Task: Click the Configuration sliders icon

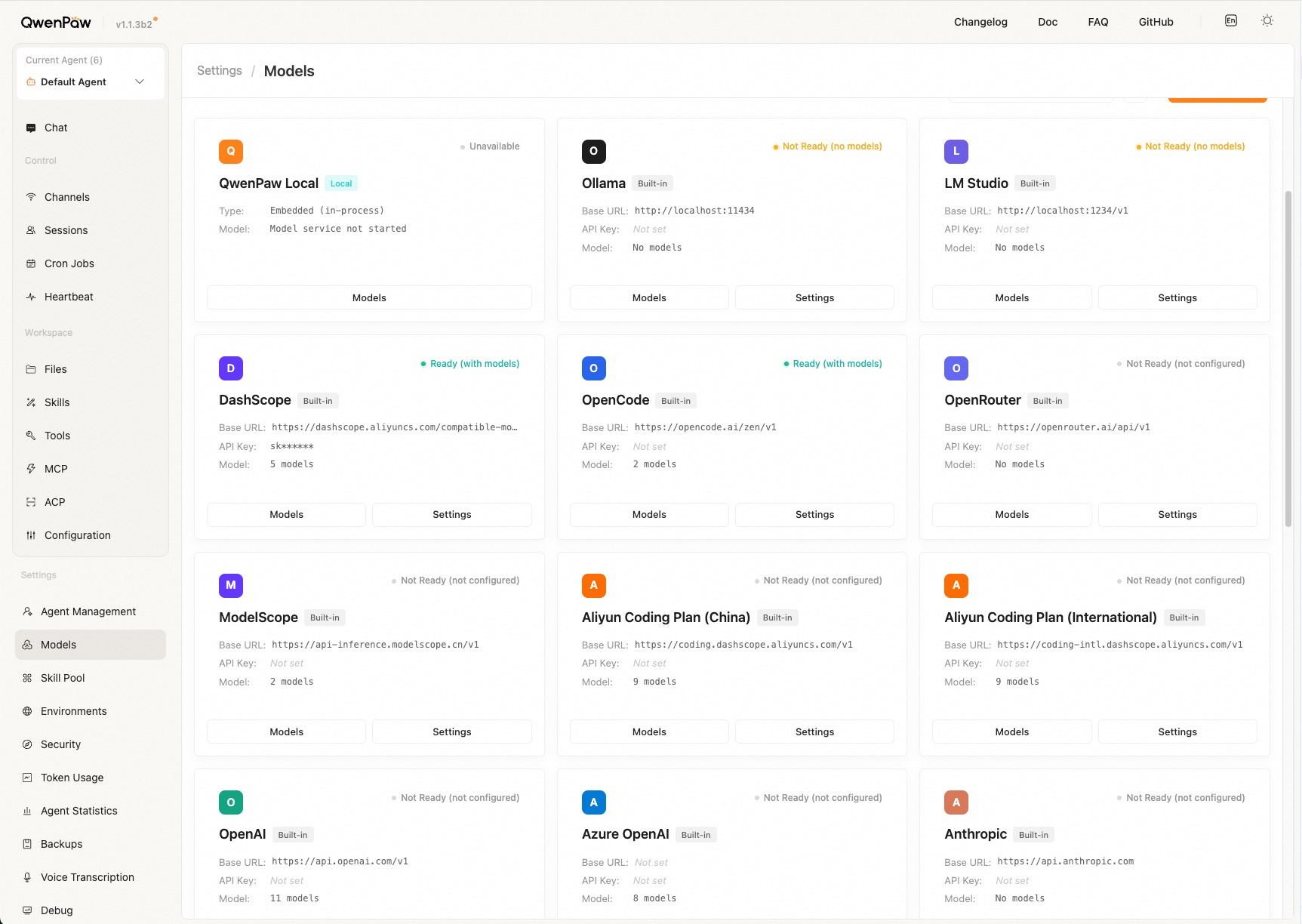Action: point(31,535)
